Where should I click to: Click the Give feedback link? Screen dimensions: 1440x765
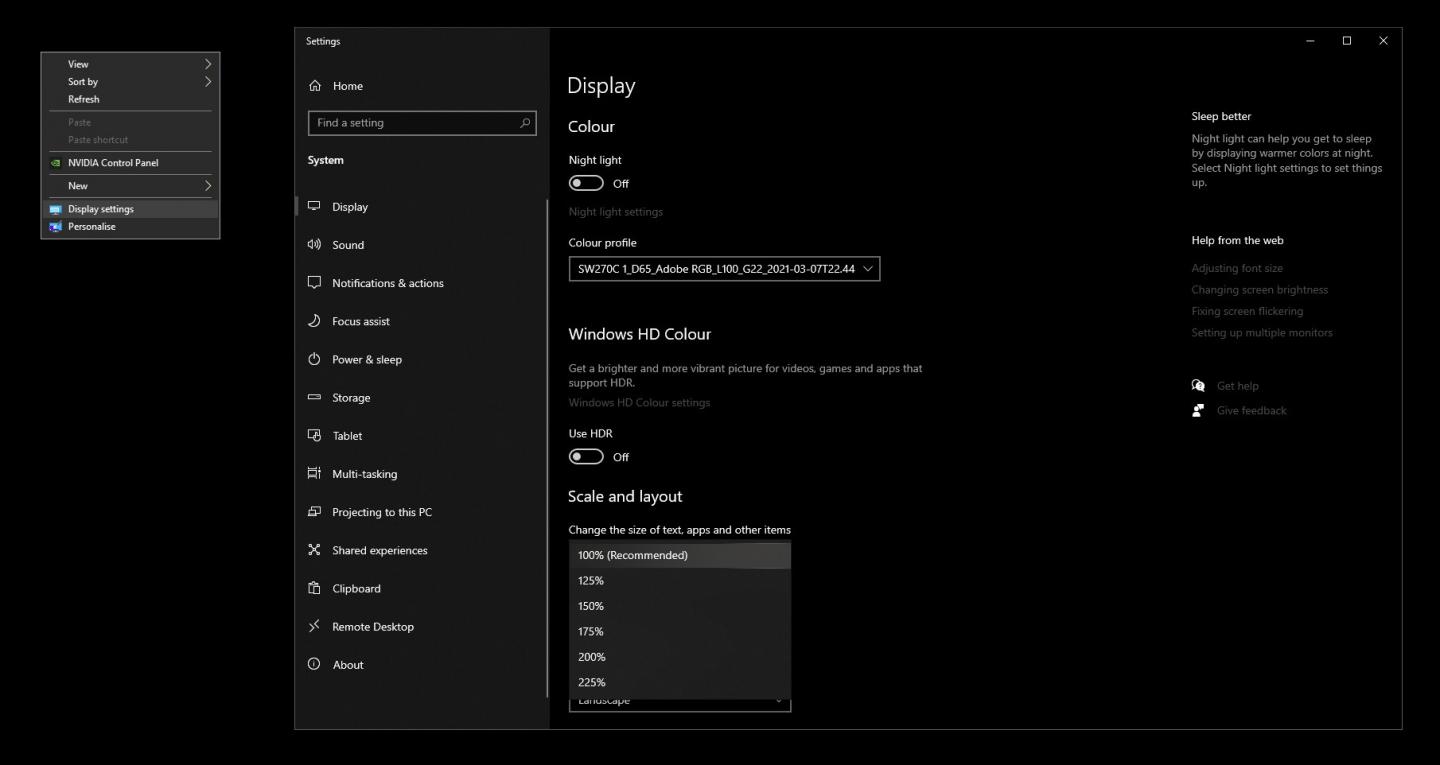point(1251,411)
